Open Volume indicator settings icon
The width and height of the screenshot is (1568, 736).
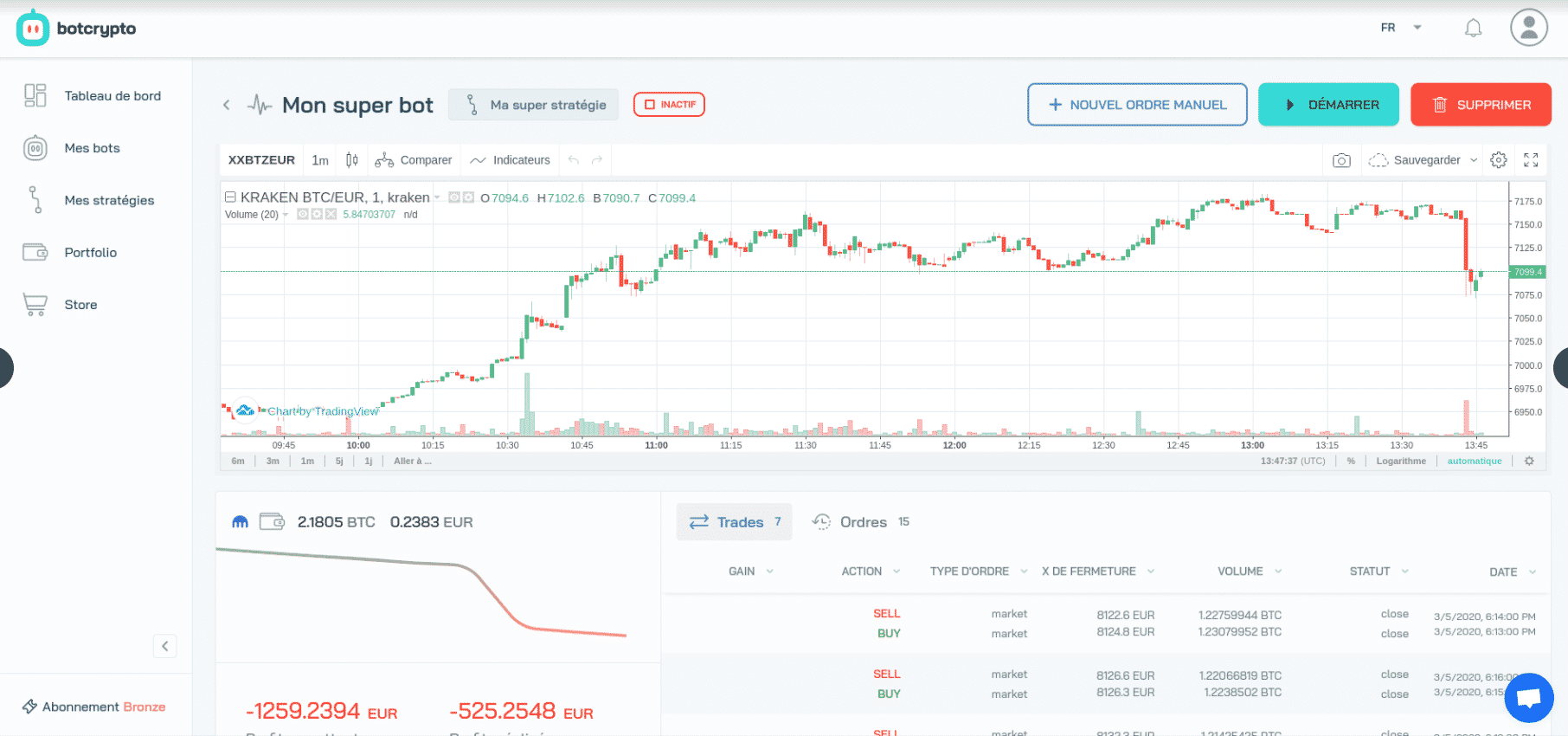[317, 214]
